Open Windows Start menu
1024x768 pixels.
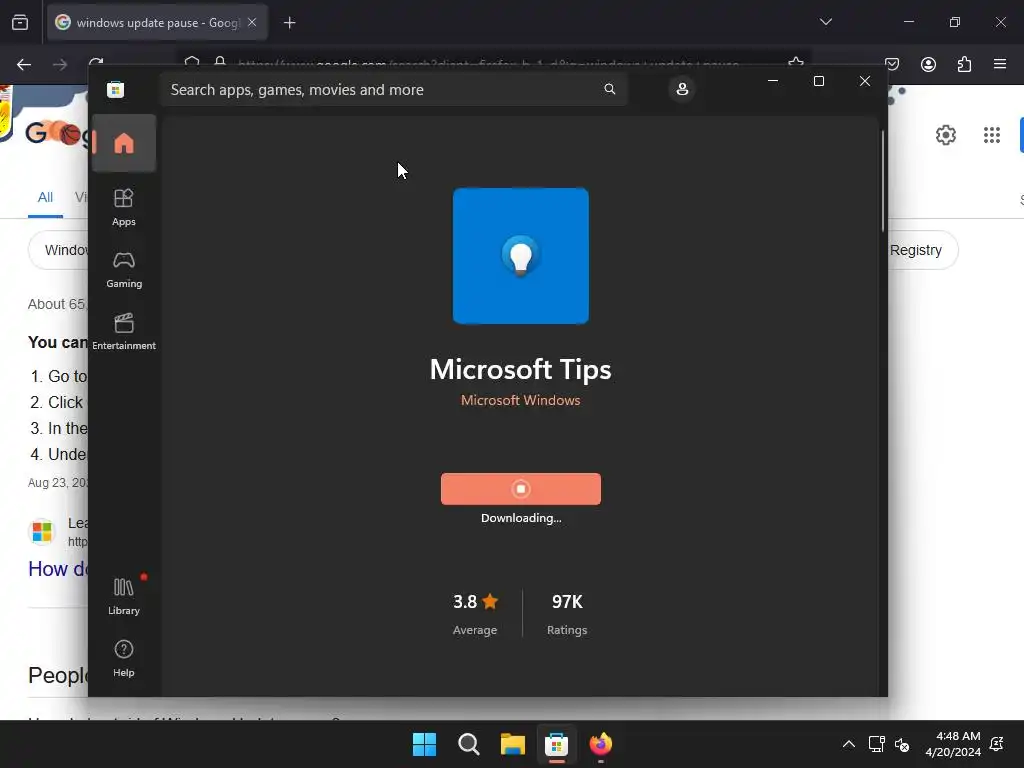point(424,744)
